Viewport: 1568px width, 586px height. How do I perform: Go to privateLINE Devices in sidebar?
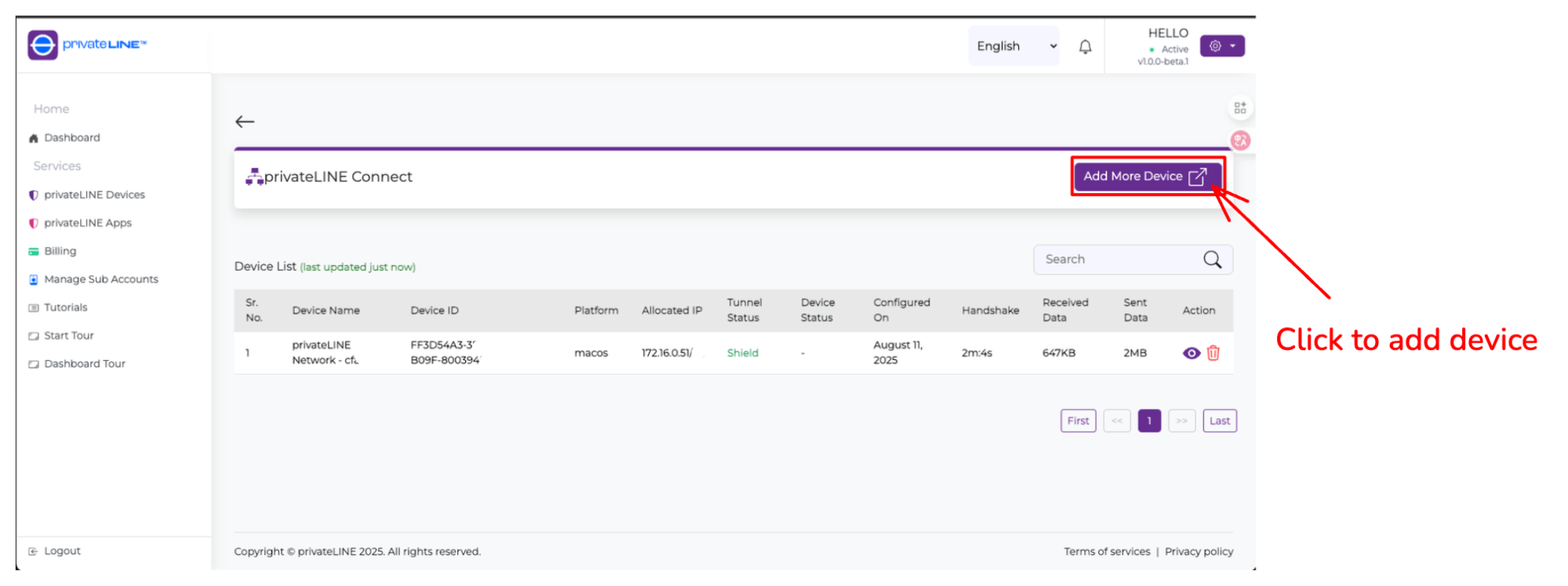pos(94,195)
